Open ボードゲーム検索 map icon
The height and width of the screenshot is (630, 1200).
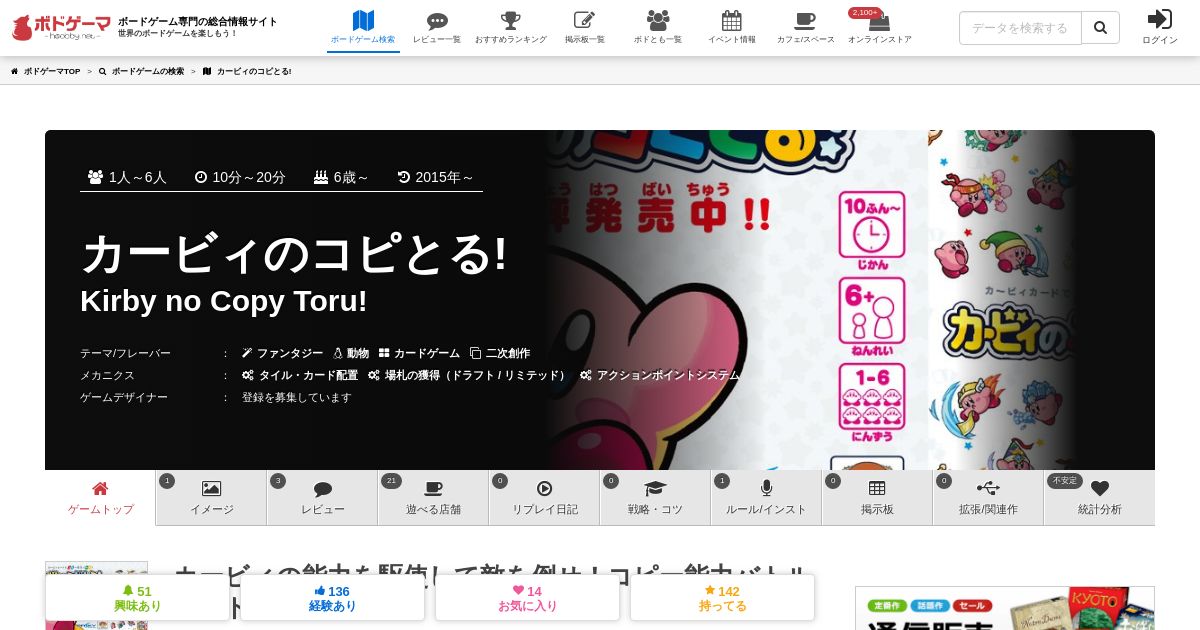pyautogui.click(x=363, y=20)
